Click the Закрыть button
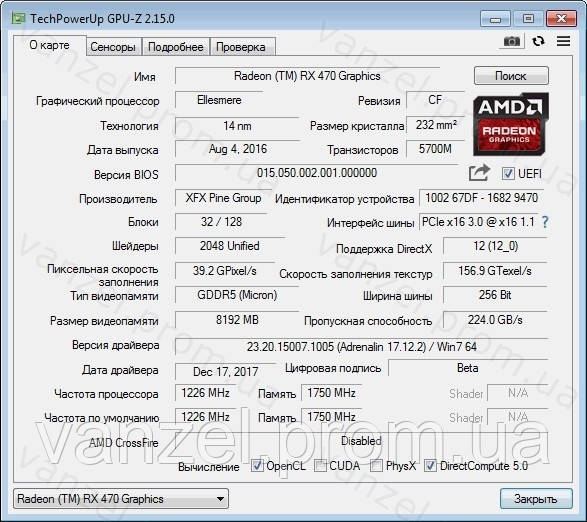 536,499
